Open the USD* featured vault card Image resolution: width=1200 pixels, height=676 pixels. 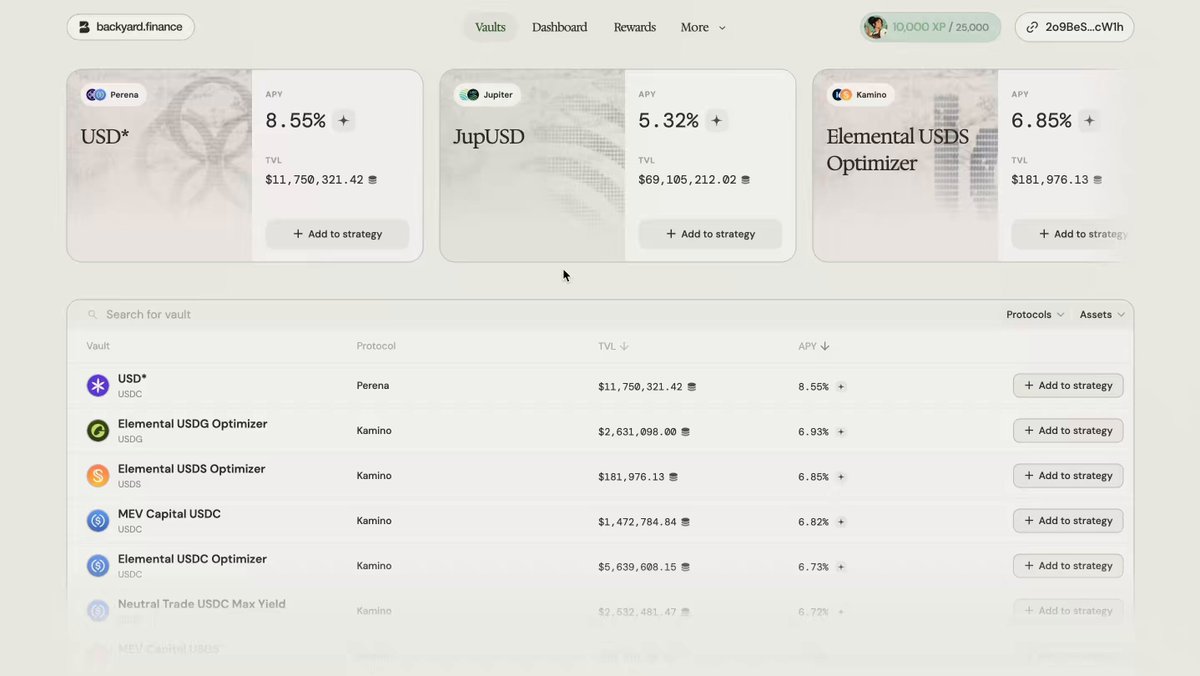pyautogui.click(x=244, y=165)
